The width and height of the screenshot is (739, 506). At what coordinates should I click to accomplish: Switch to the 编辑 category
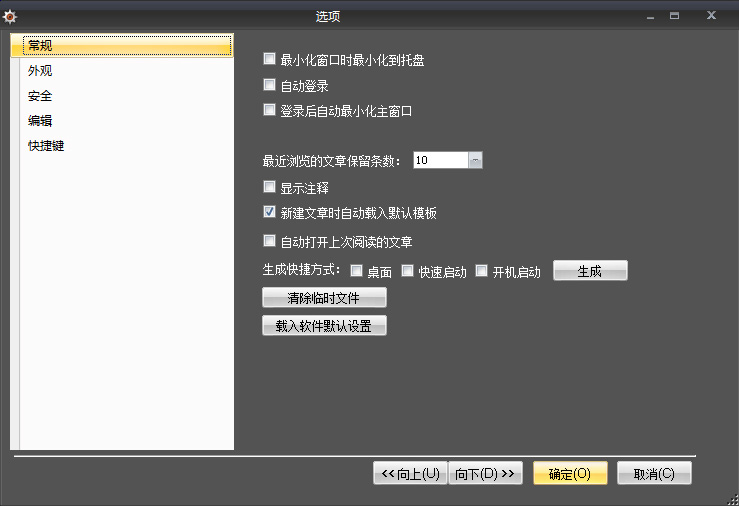click(x=41, y=121)
